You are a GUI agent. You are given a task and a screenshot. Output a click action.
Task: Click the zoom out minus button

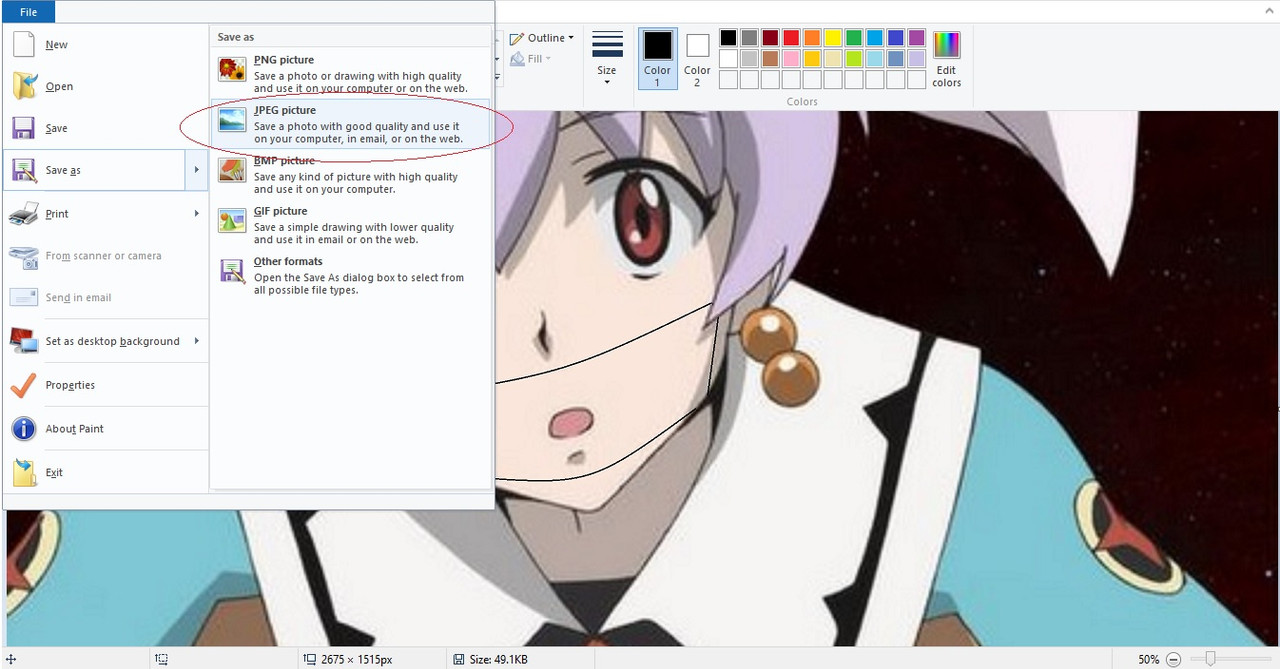[x=1174, y=660]
